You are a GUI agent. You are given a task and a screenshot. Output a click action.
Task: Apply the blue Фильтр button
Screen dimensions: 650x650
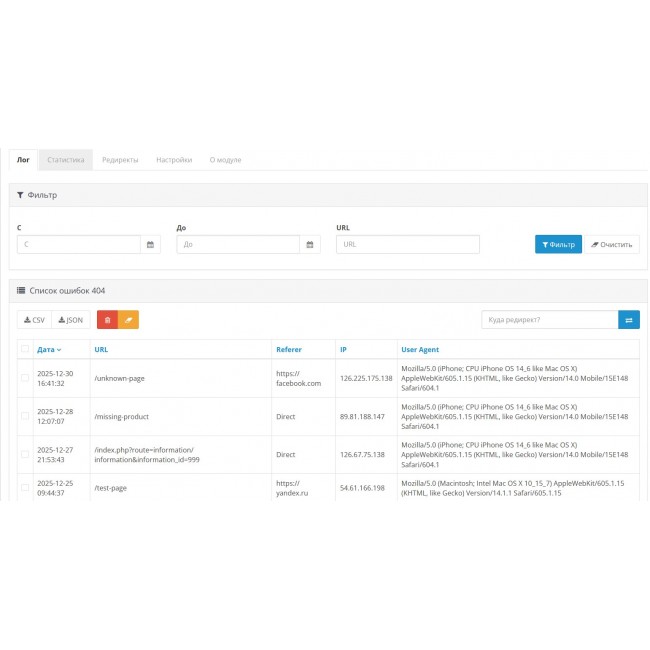tap(558, 244)
